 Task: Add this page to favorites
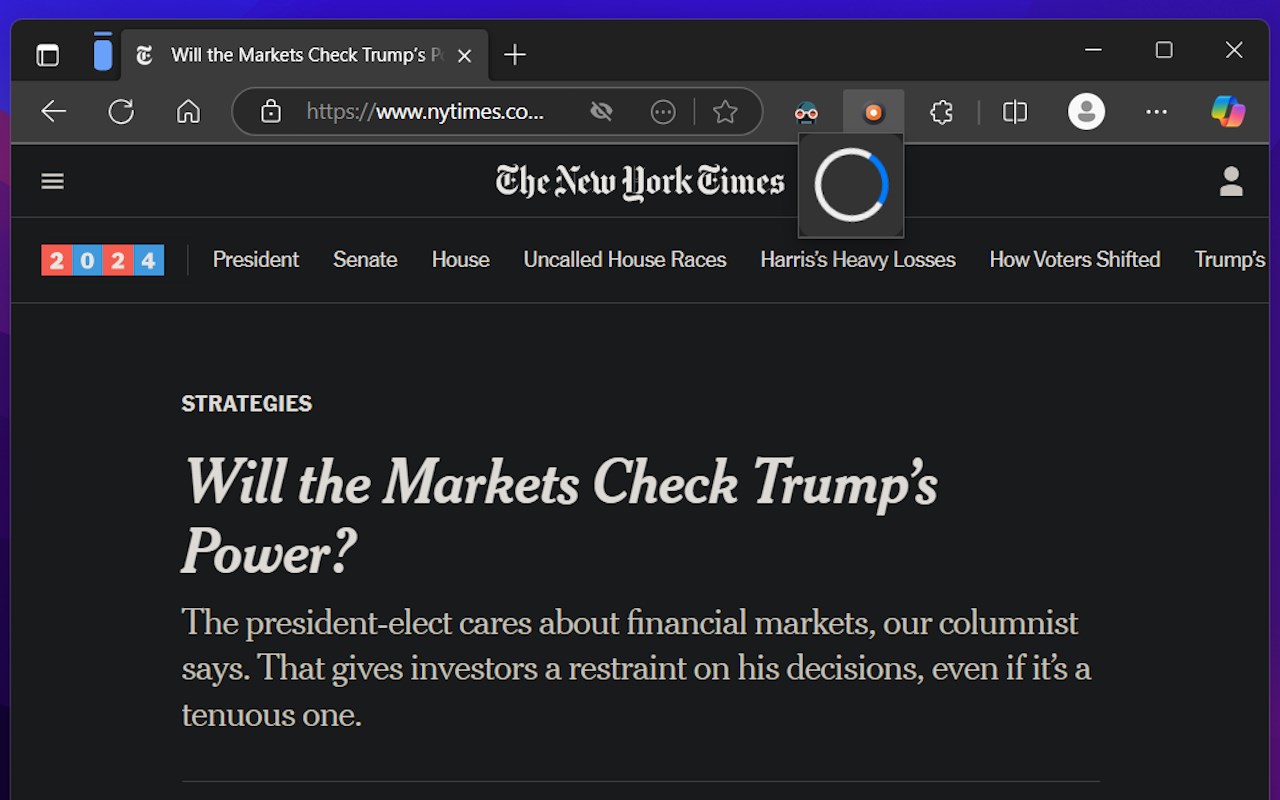coord(725,112)
